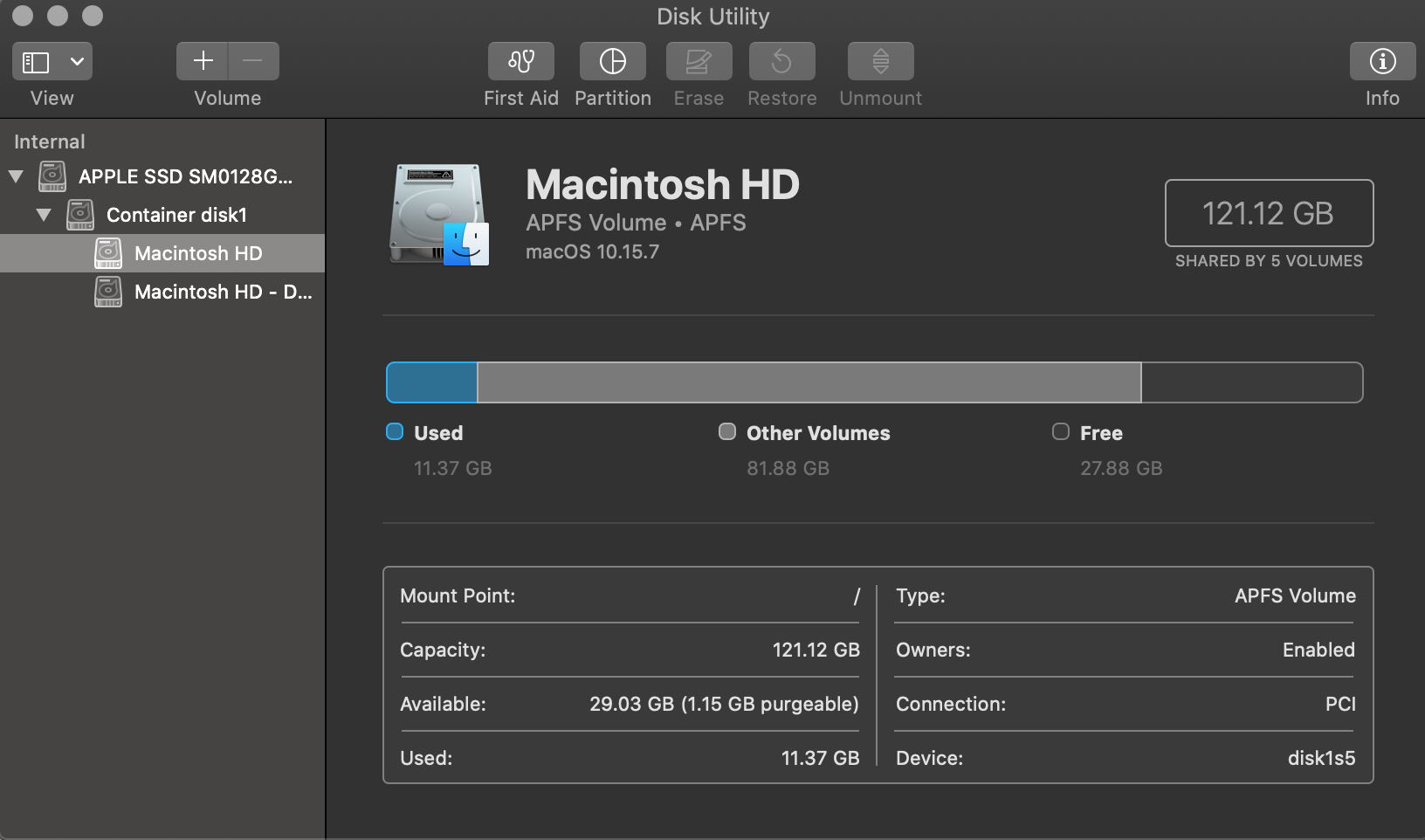Click the 'Mount Point:' label
The height and width of the screenshot is (840, 1425).
[458, 596]
